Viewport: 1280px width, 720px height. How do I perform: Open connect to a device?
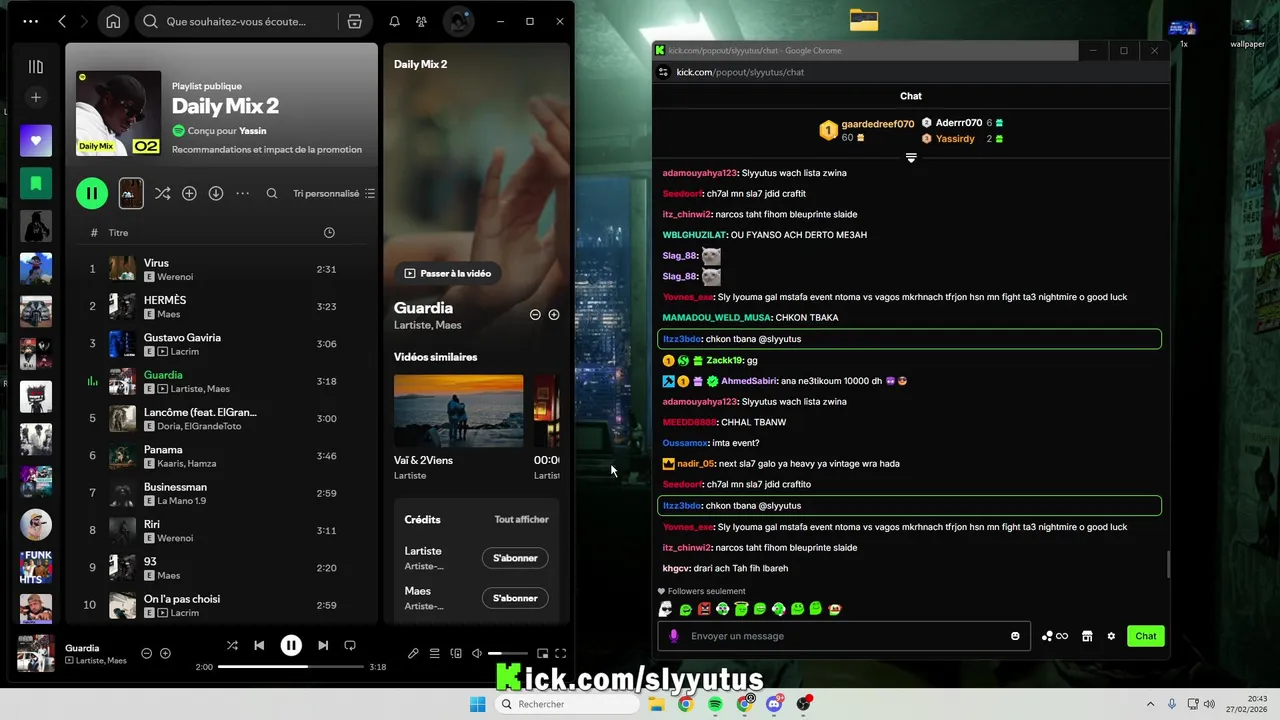coord(456,653)
